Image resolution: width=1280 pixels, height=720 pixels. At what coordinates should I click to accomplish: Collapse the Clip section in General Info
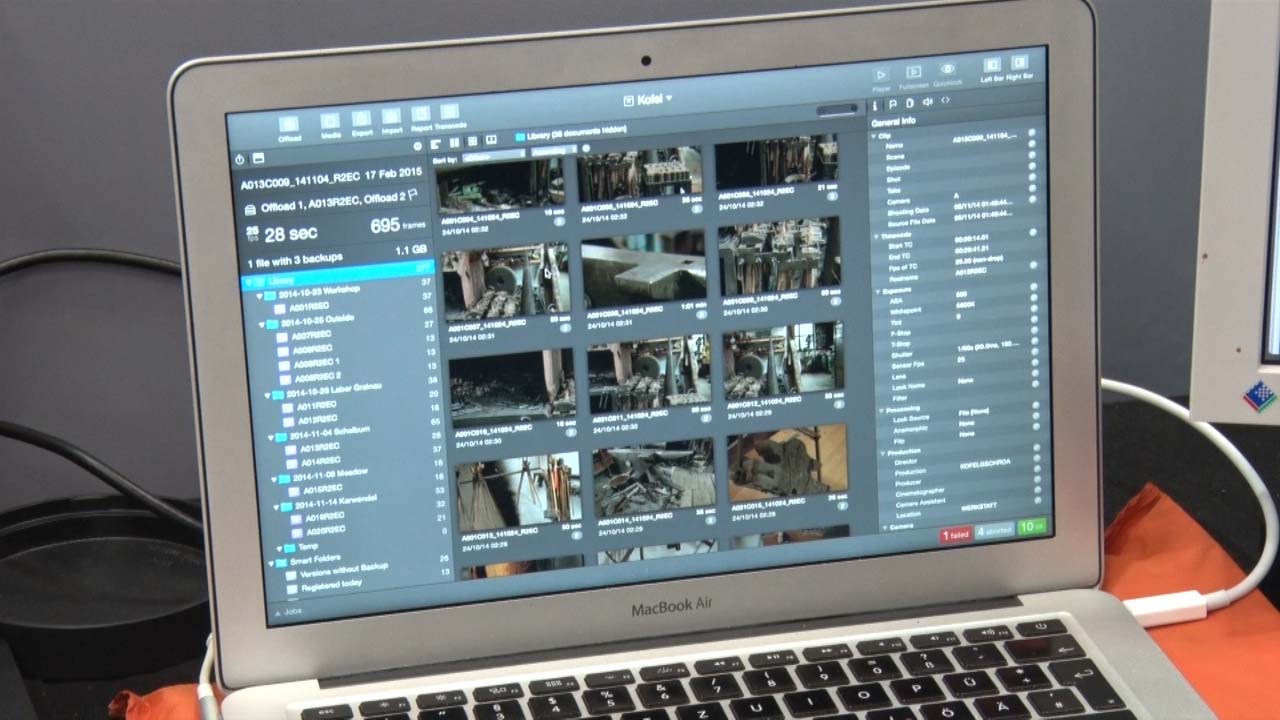pos(874,135)
